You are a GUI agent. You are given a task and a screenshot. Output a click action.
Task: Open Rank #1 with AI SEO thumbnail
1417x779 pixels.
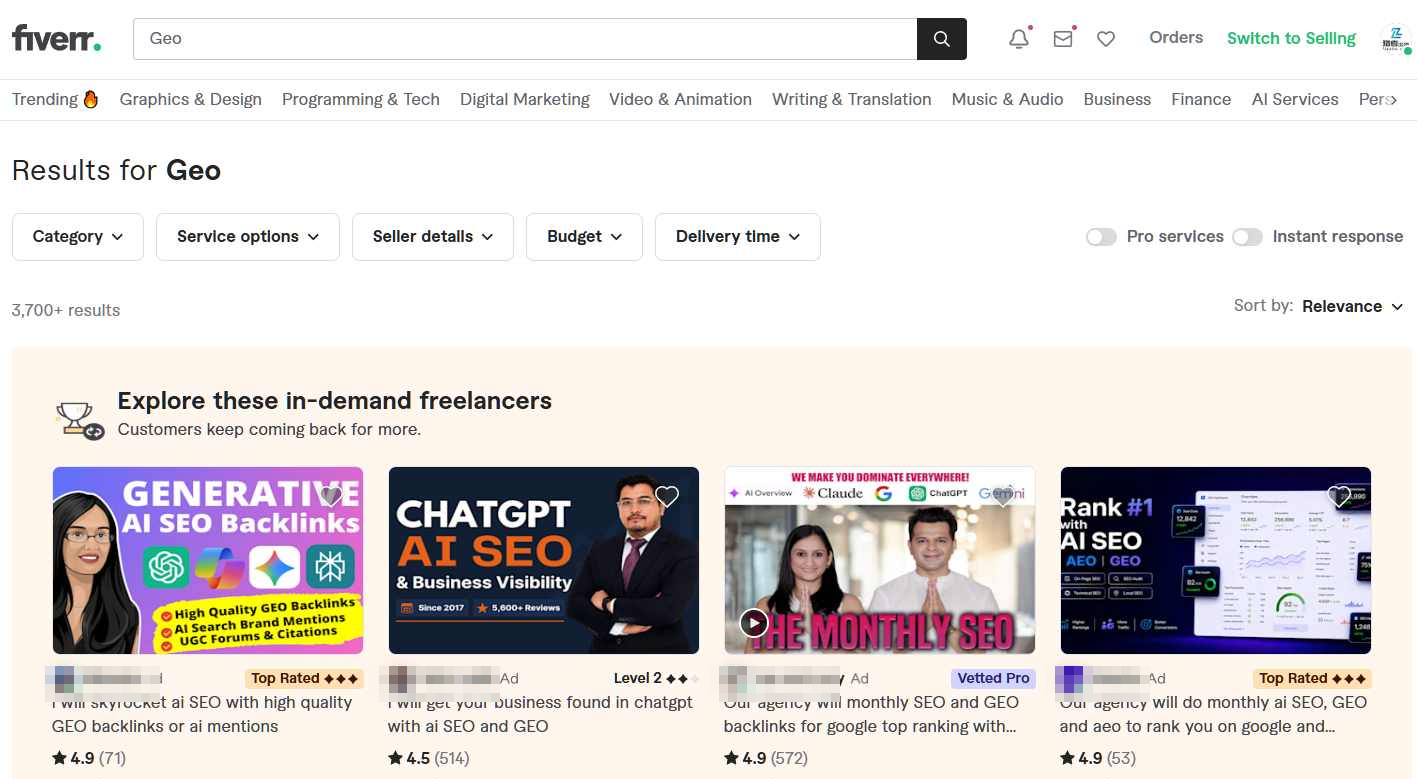pos(1216,560)
